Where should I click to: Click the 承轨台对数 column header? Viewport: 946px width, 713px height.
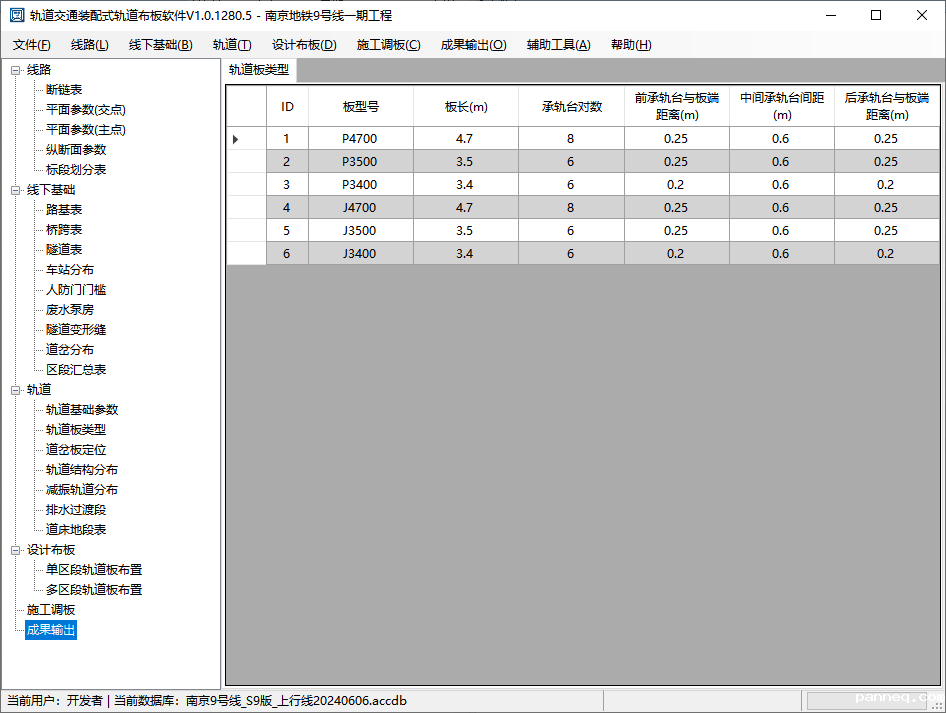click(571, 107)
